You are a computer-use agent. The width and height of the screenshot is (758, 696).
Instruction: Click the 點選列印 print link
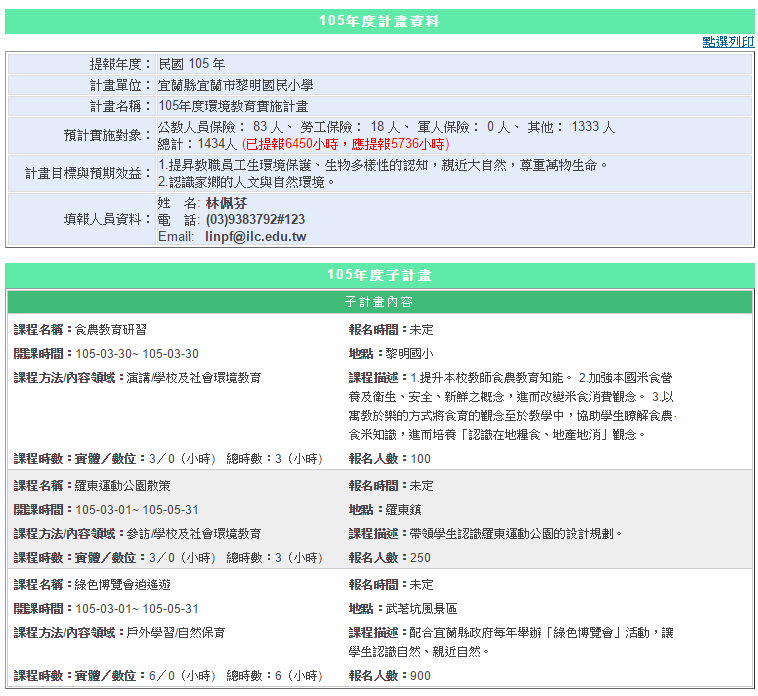coord(728,42)
